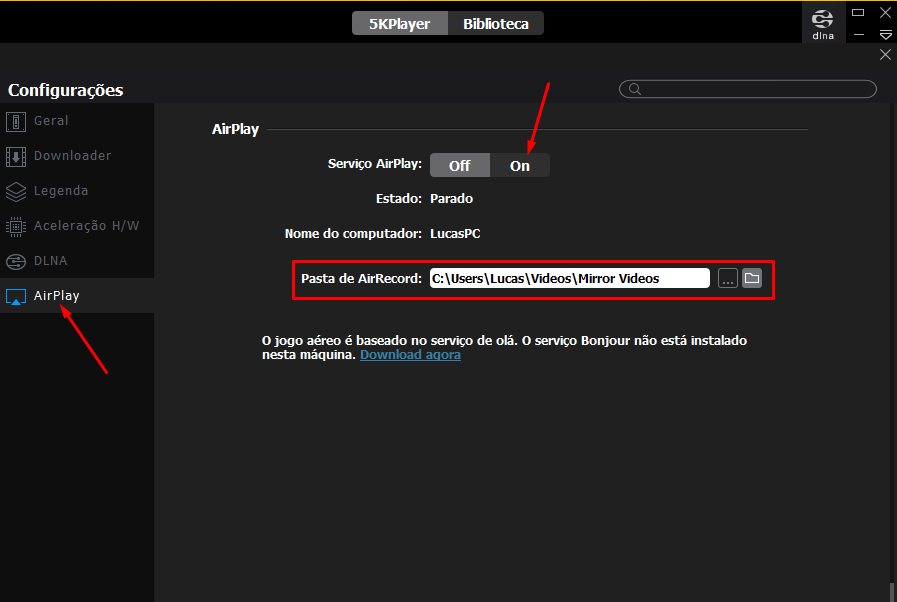The width and height of the screenshot is (897, 602).
Task: Open DLNA settings in the sidebar
Action: [x=50, y=261]
